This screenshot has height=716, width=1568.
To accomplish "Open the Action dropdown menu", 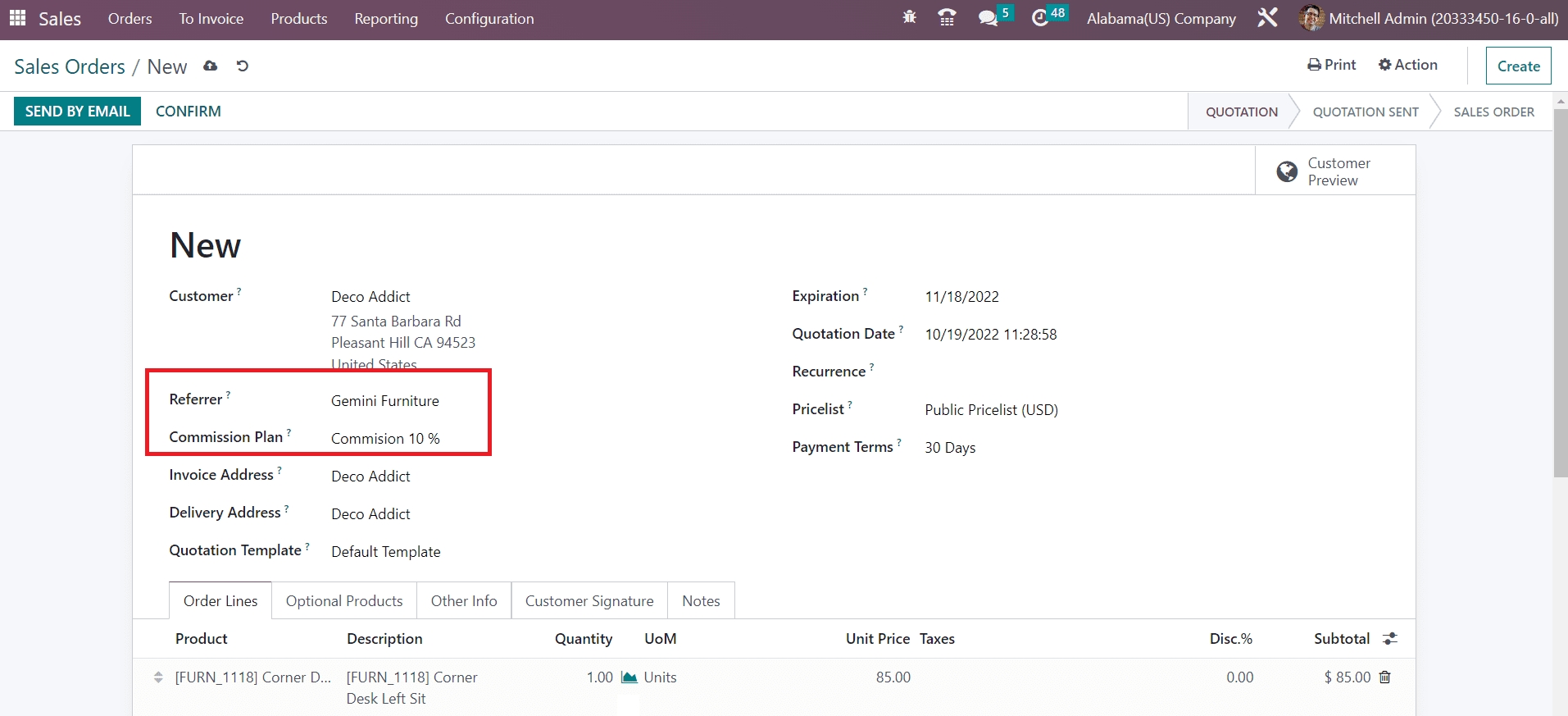I will pyautogui.click(x=1407, y=65).
